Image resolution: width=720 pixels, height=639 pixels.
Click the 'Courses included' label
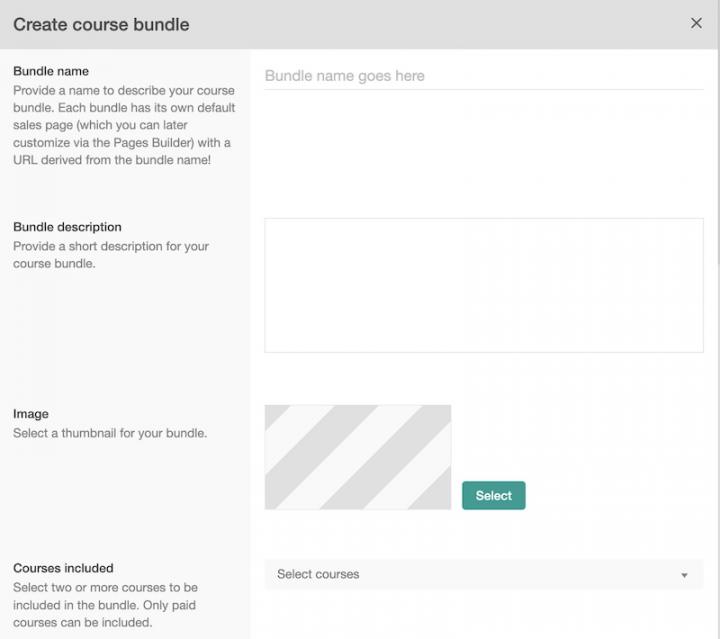(63, 568)
